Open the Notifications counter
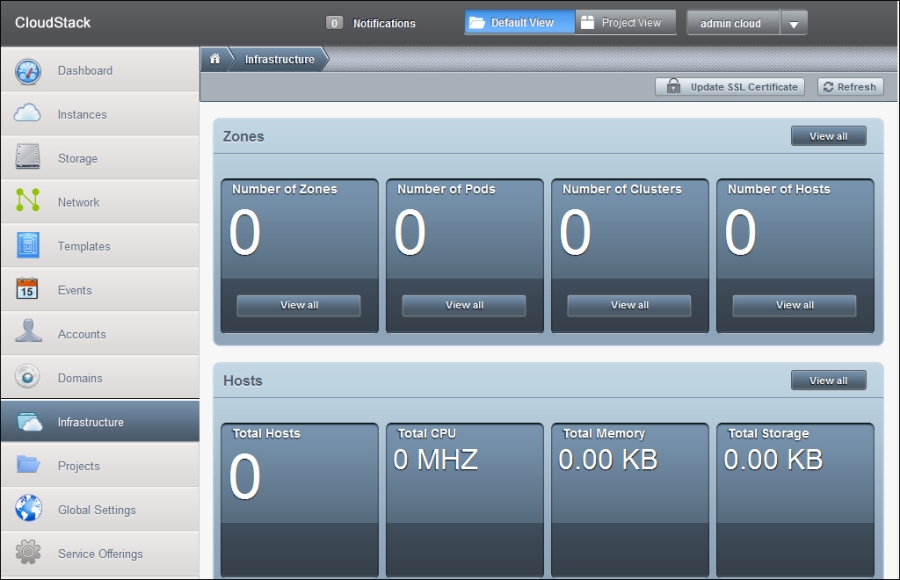 [x=336, y=23]
